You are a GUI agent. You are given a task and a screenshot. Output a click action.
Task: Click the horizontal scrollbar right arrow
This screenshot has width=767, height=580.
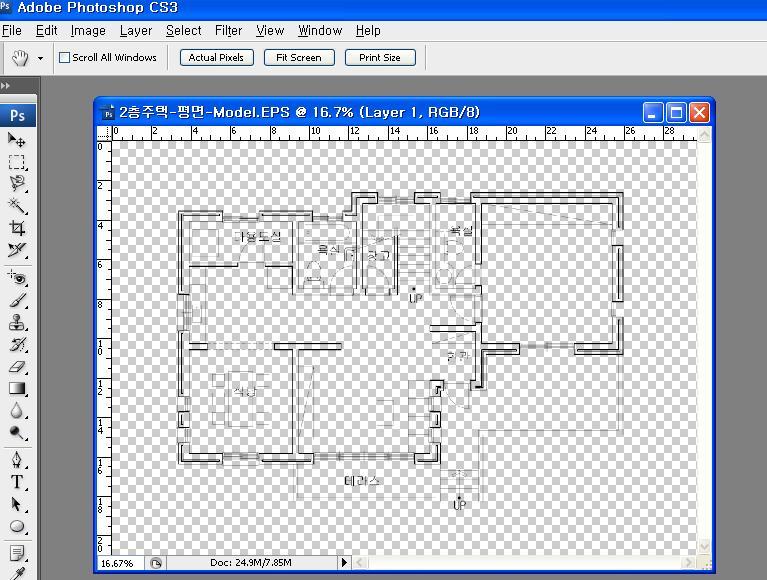tap(690, 563)
